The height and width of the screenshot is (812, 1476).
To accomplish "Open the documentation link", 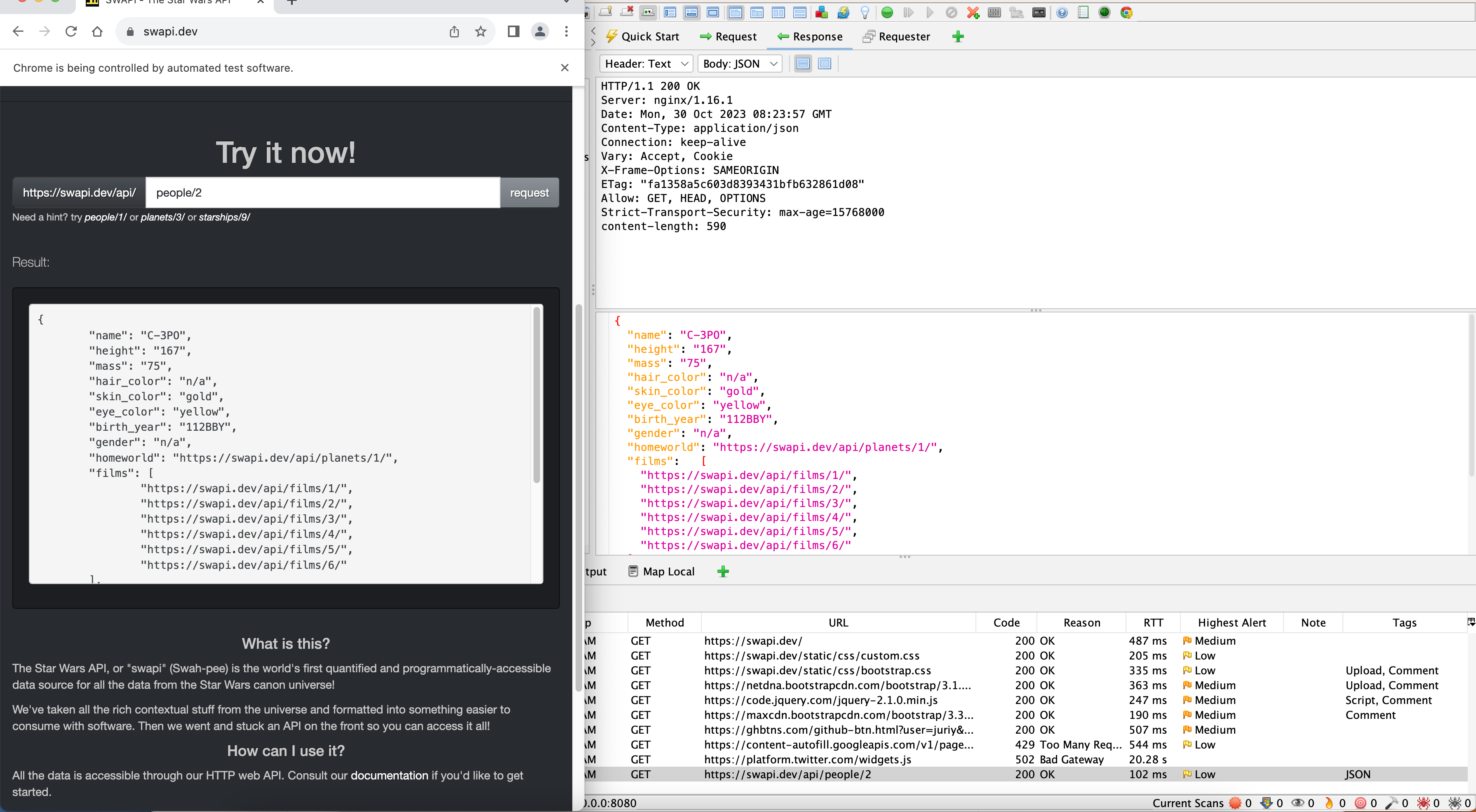I will pyautogui.click(x=389, y=775).
